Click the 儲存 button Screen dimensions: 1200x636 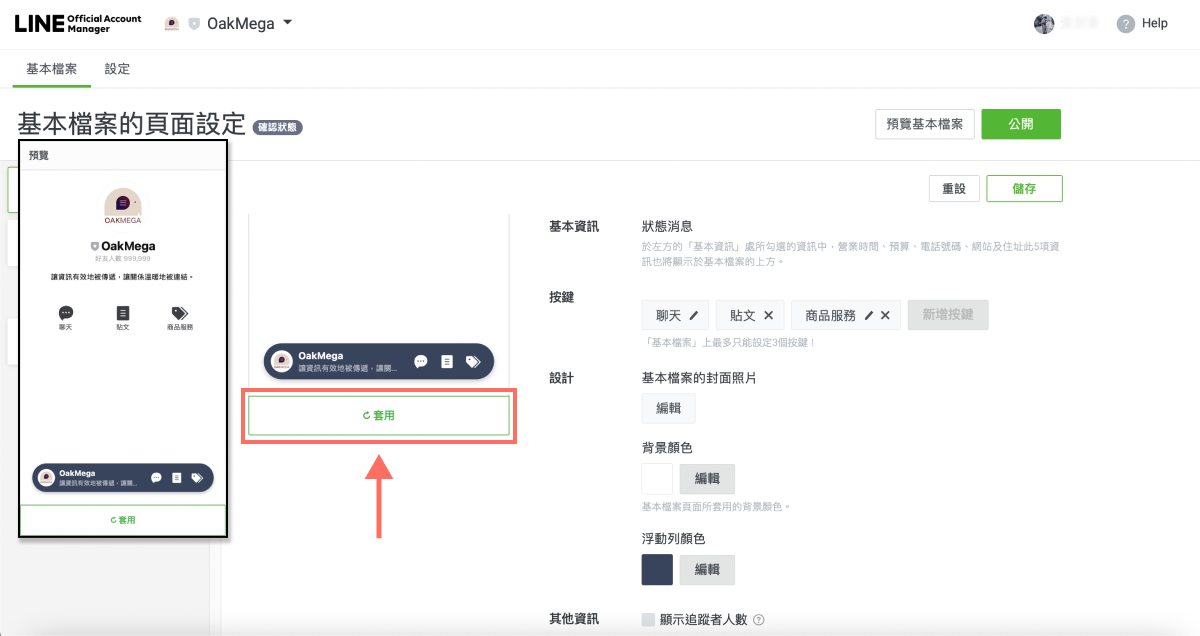pyautogui.click(x=1024, y=189)
